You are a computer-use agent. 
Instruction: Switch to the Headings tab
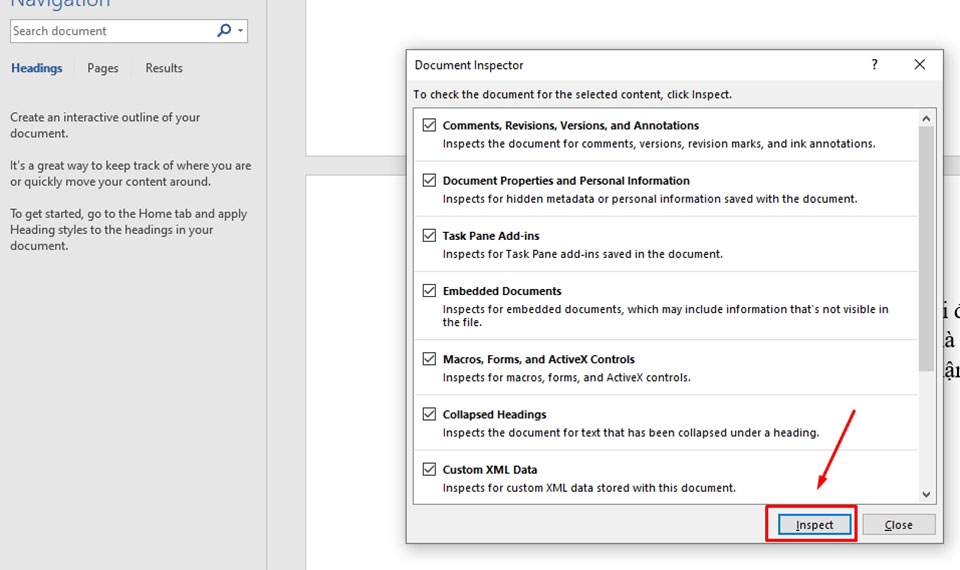36,68
